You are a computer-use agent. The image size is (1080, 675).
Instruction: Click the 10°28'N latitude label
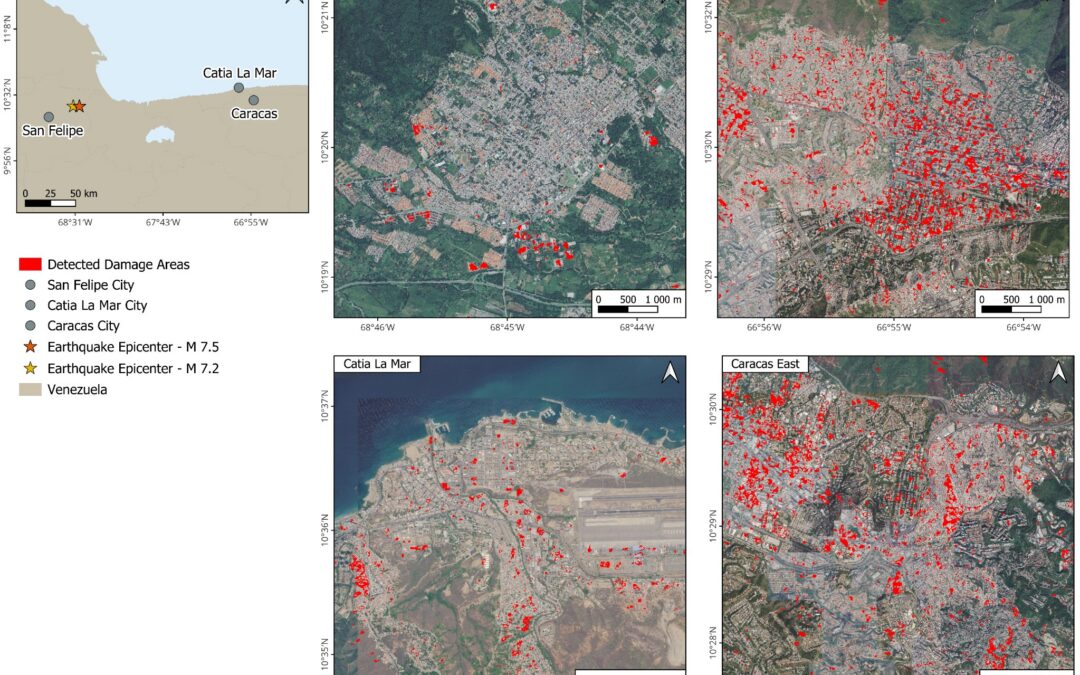712,643
